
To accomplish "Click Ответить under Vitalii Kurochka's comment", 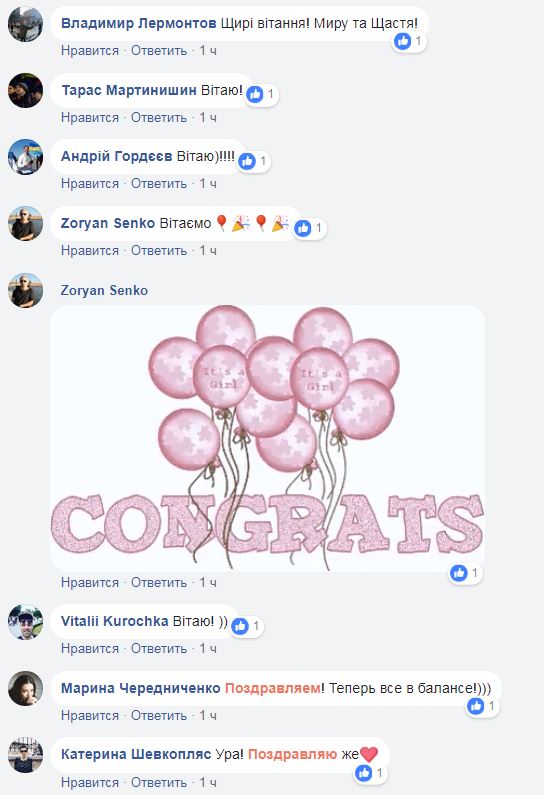I will click(159, 648).
